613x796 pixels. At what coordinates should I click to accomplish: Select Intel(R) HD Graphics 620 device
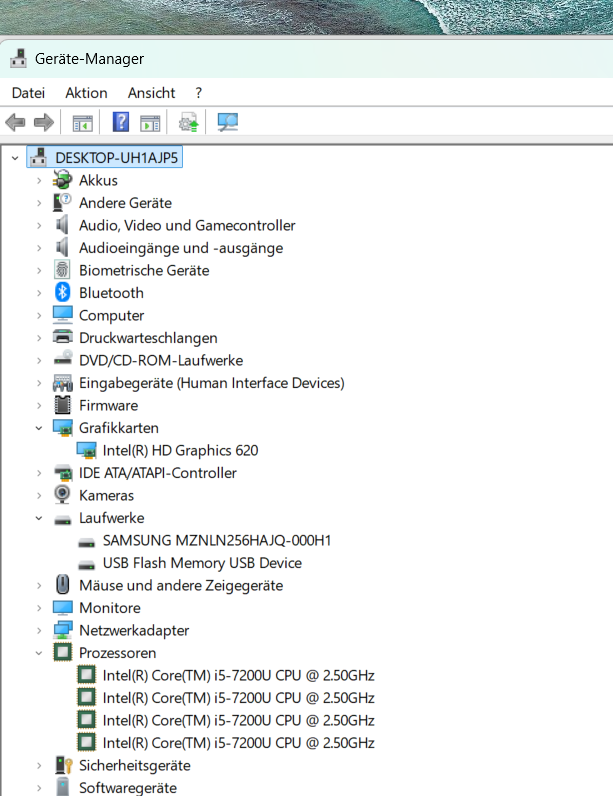point(180,450)
